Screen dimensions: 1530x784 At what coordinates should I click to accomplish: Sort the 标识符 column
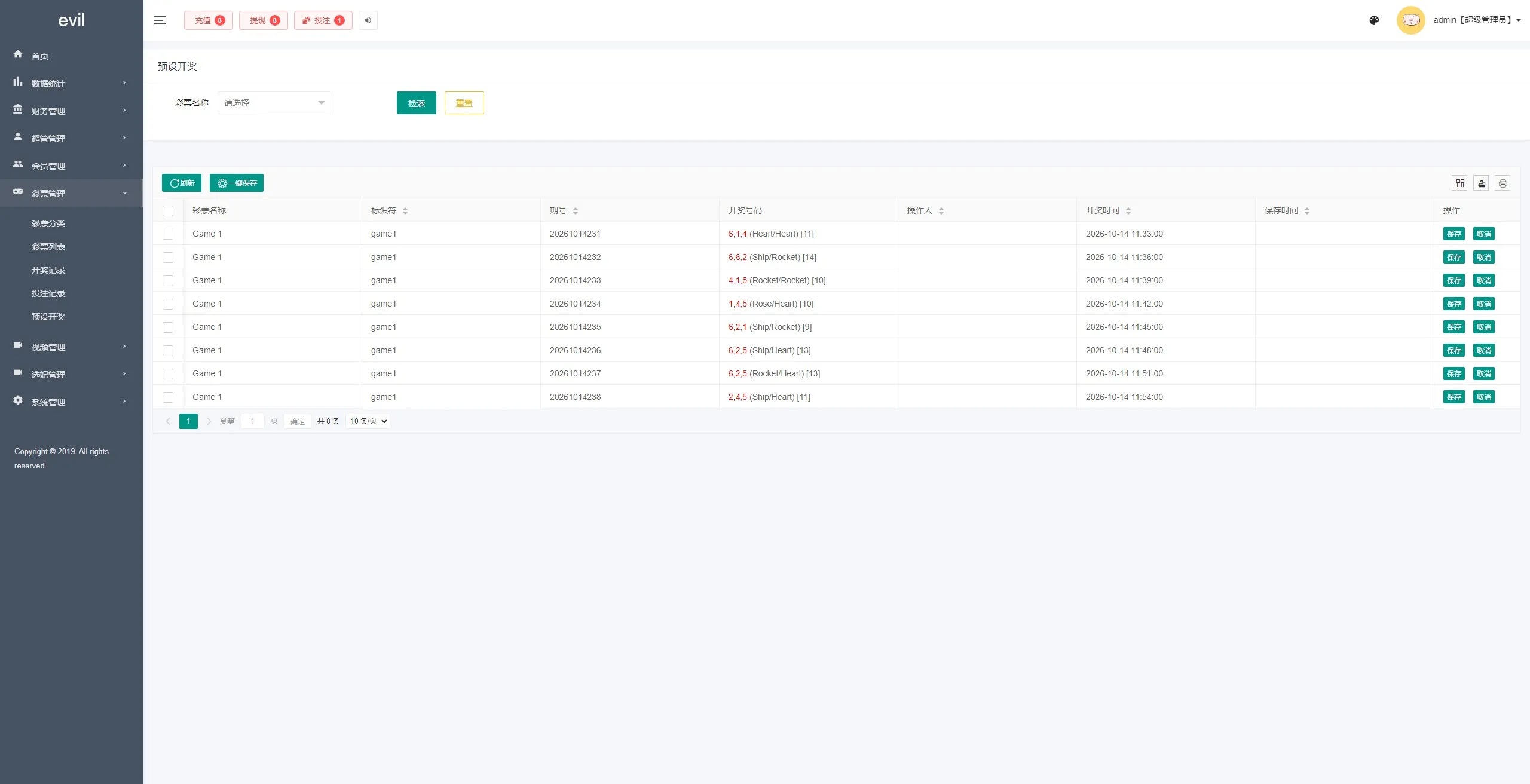(405, 210)
